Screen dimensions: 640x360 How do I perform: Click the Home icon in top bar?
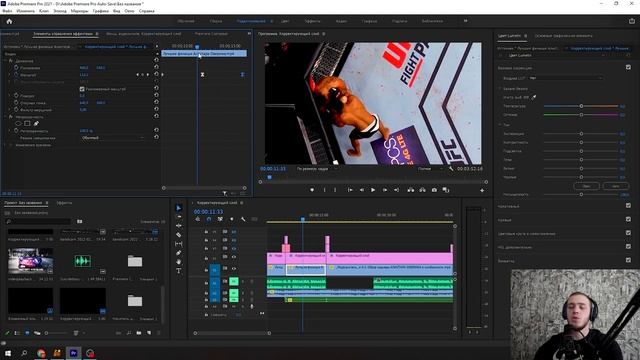tap(9, 21)
